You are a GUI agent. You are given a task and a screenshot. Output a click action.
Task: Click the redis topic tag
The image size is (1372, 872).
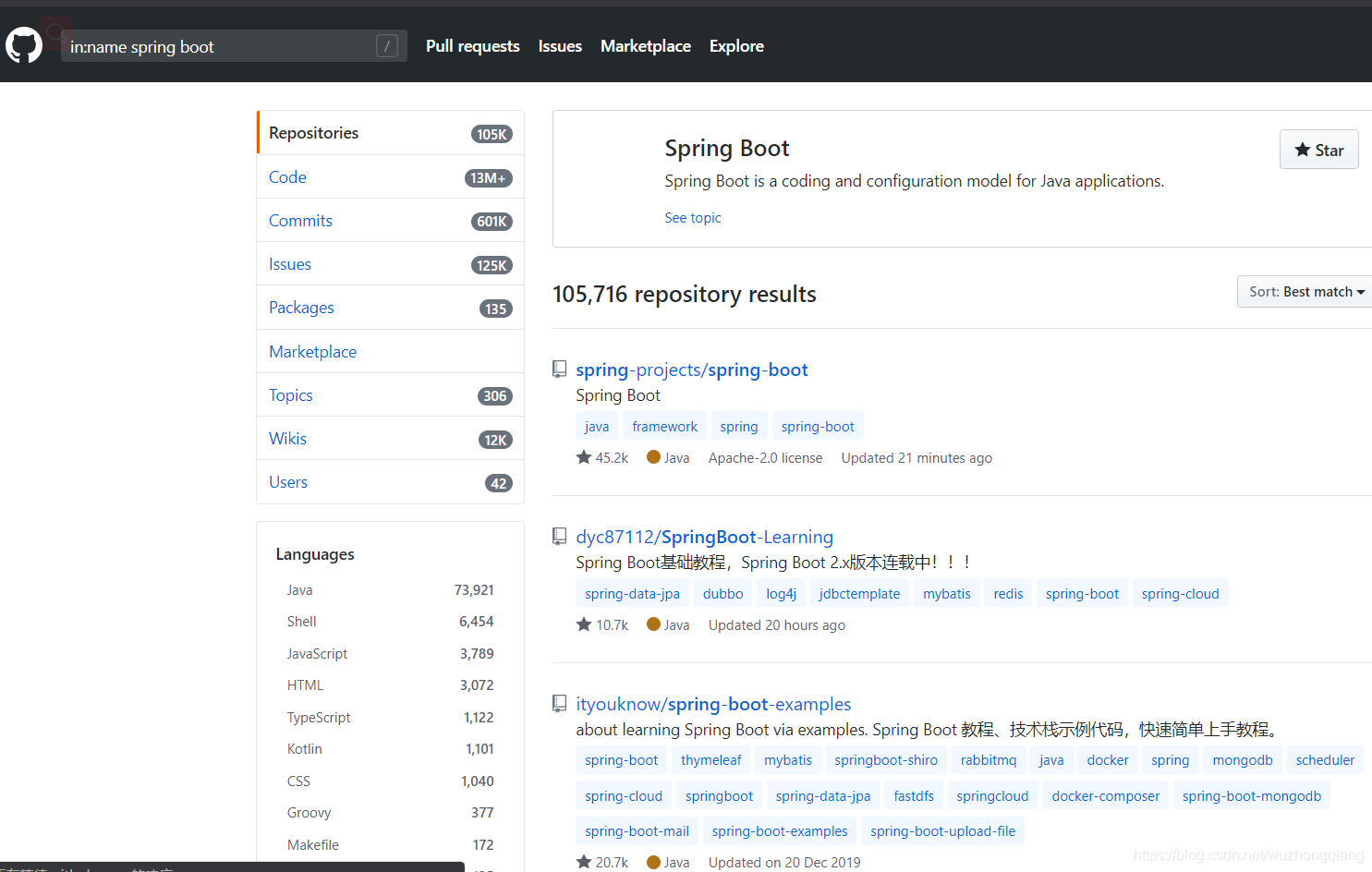[x=1008, y=594]
